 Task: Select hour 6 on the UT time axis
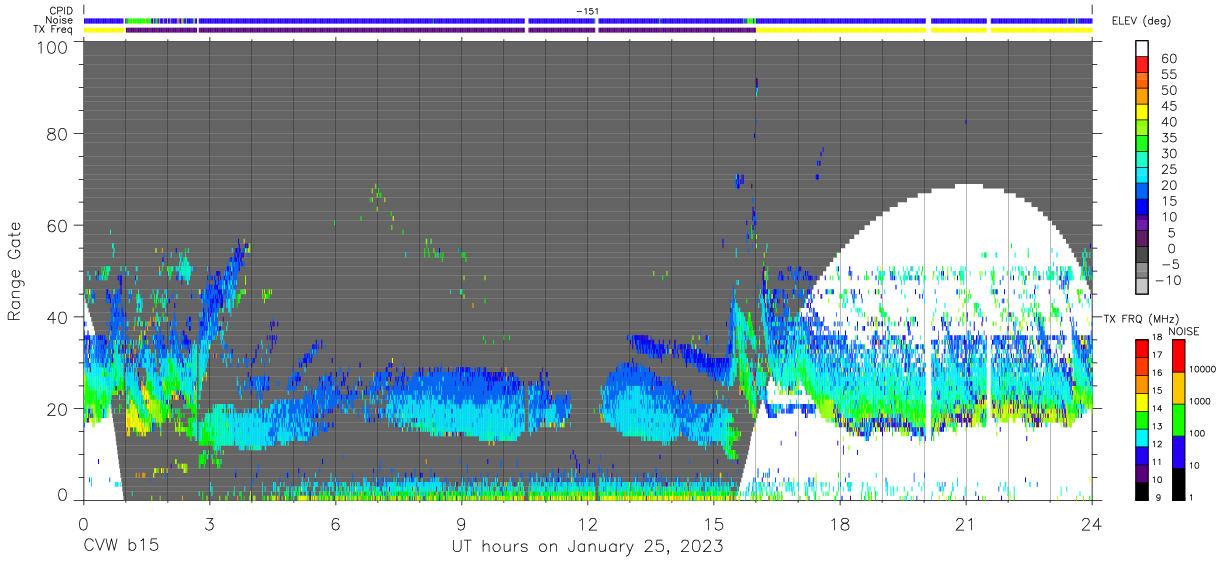[x=335, y=523]
